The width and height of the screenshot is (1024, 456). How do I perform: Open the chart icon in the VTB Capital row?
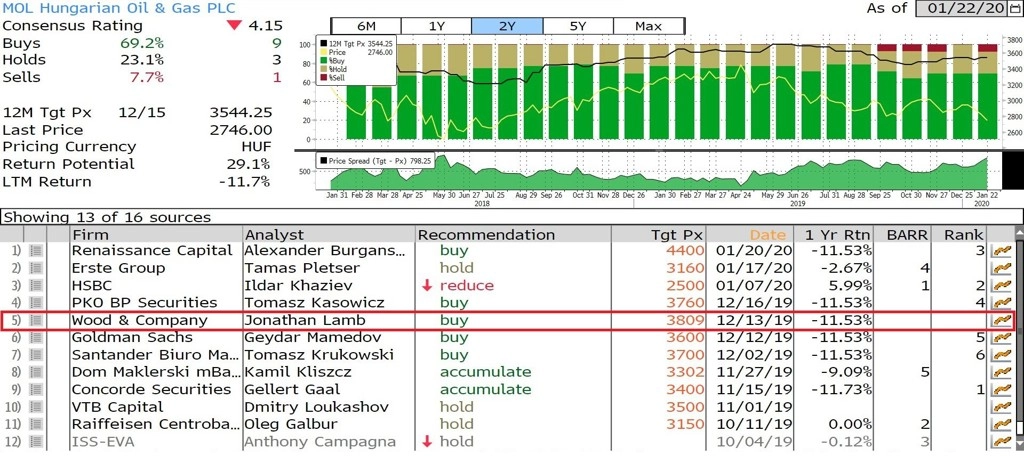click(x=1000, y=407)
